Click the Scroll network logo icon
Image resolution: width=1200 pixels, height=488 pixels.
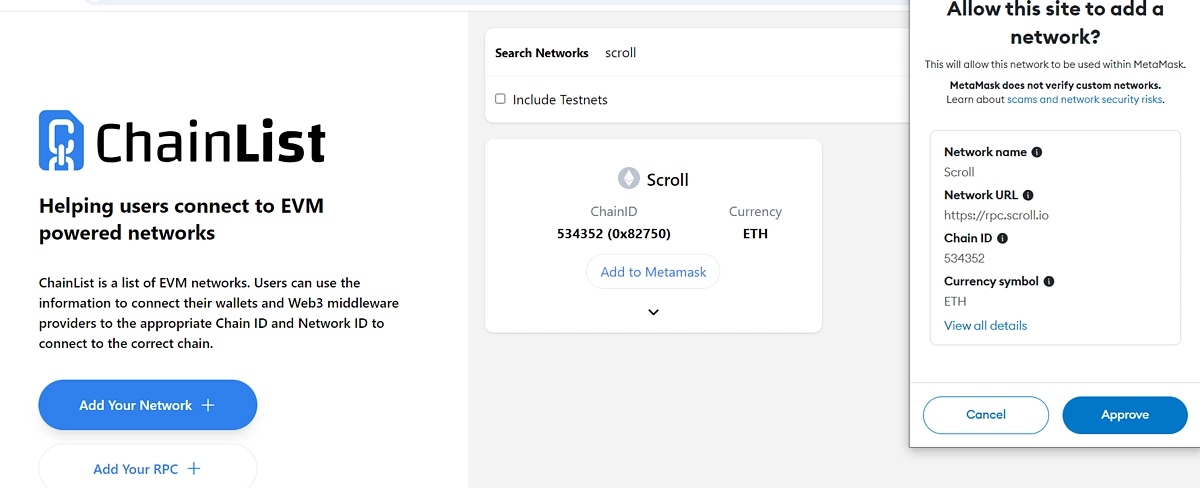point(628,179)
